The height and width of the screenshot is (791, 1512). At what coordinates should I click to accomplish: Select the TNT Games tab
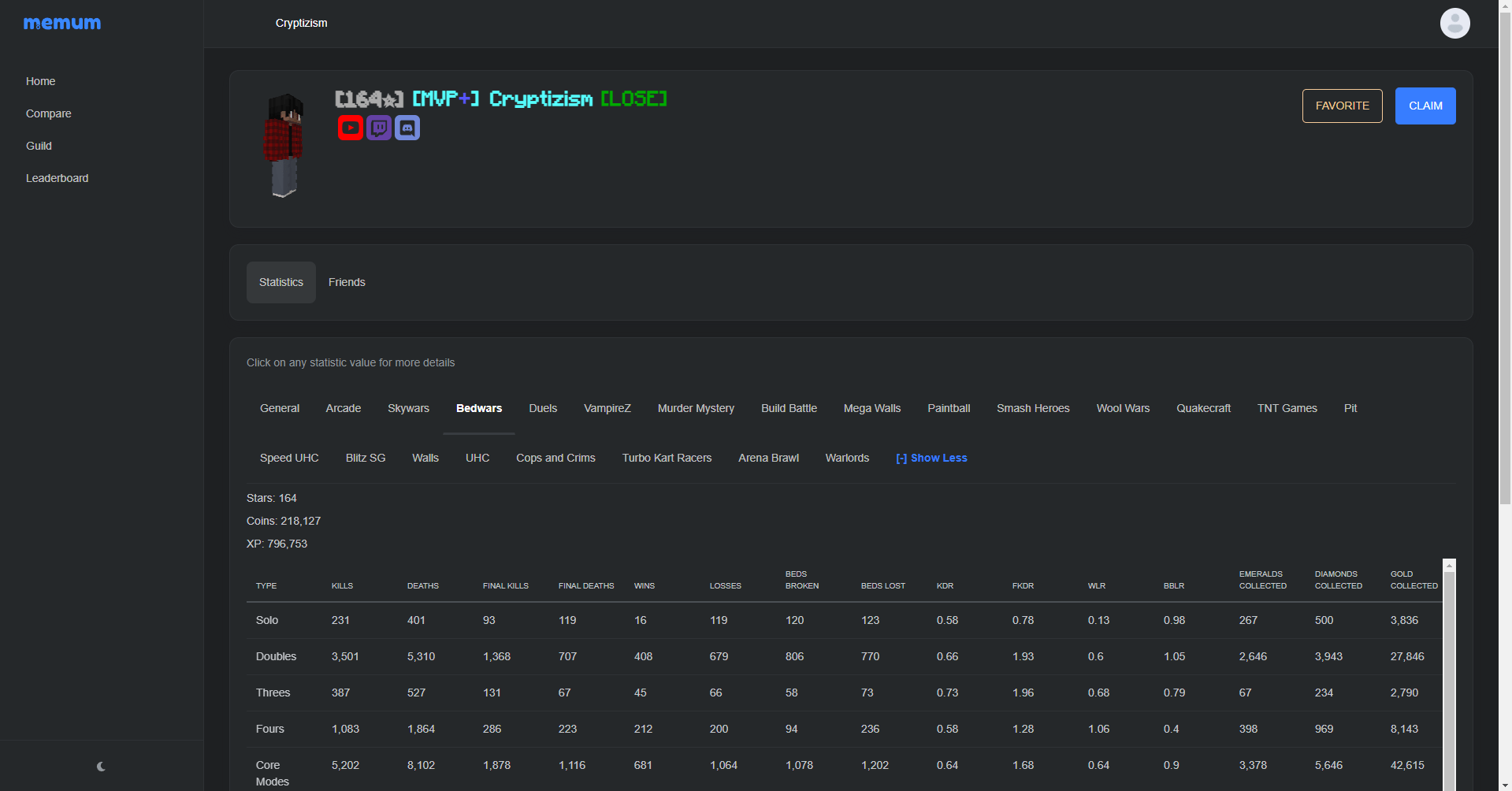pyautogui.click(x=1287, y=408)
